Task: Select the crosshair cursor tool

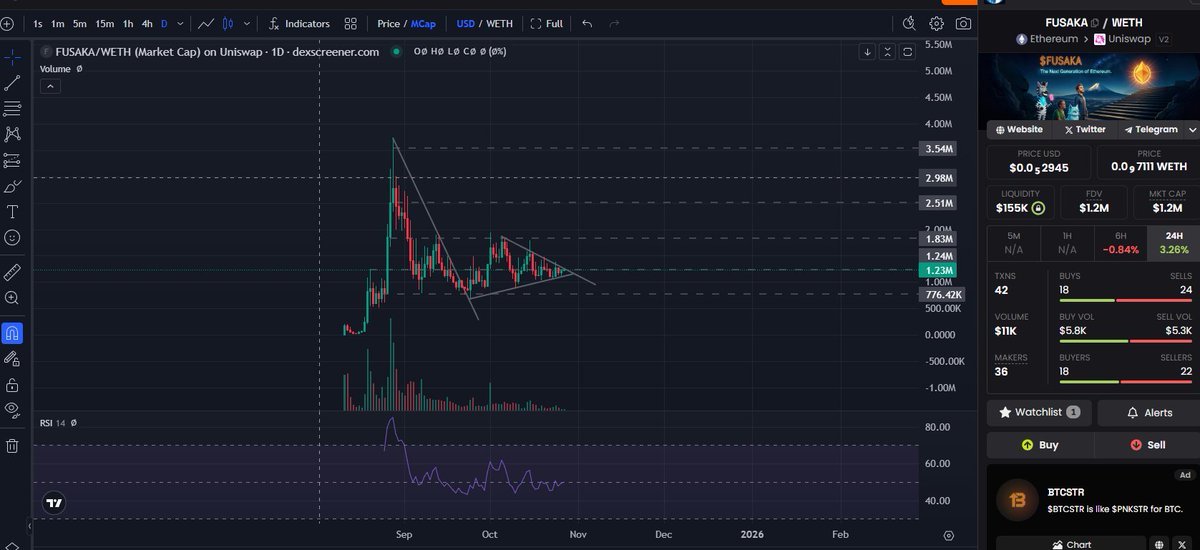Action: (12, 57)
